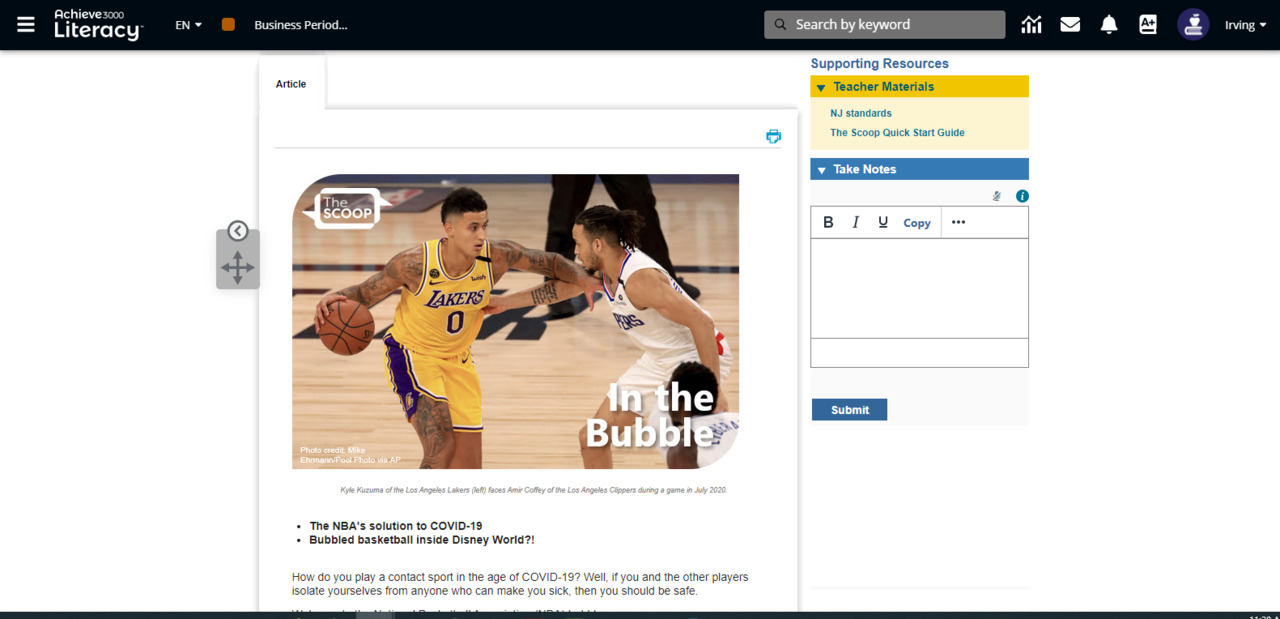Click the move arrows handle
Image resolution: width=1280 pixels, height=619 pixels.
(x=237, y=268)
